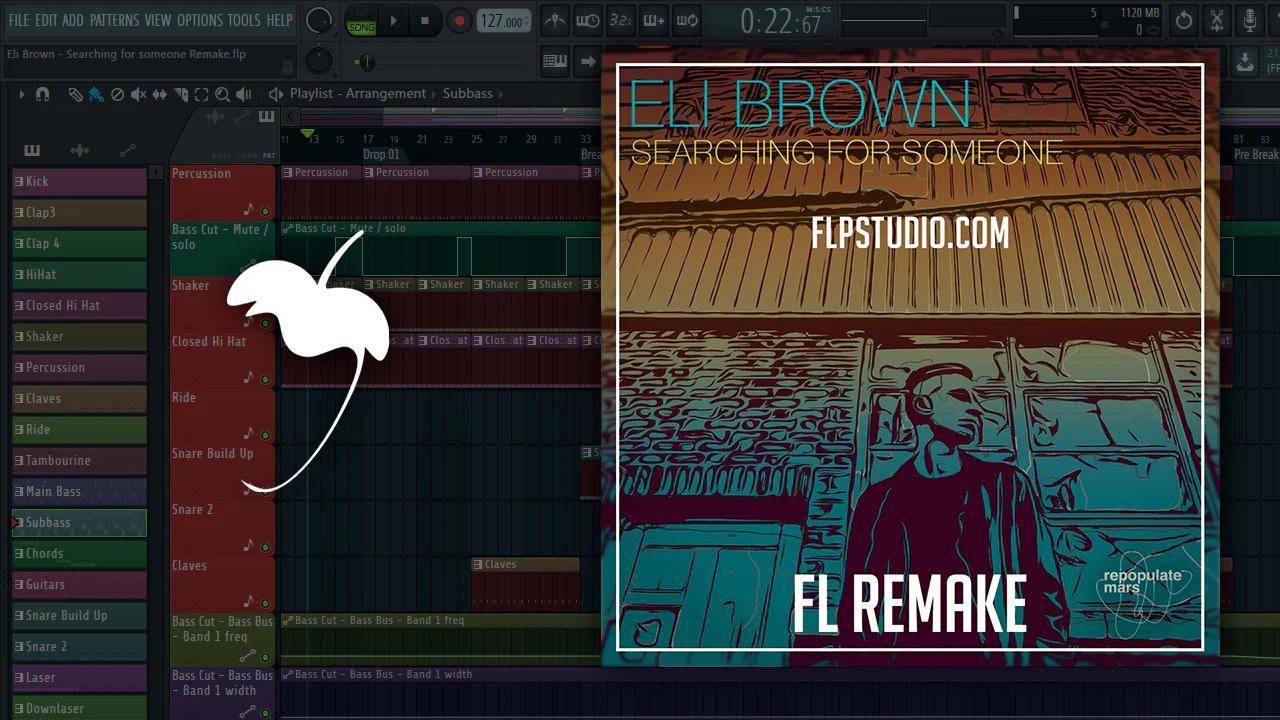Screen dimensions: 1280x720
Task: Open the audio editor scissors icon
Action: (1217, 20)
